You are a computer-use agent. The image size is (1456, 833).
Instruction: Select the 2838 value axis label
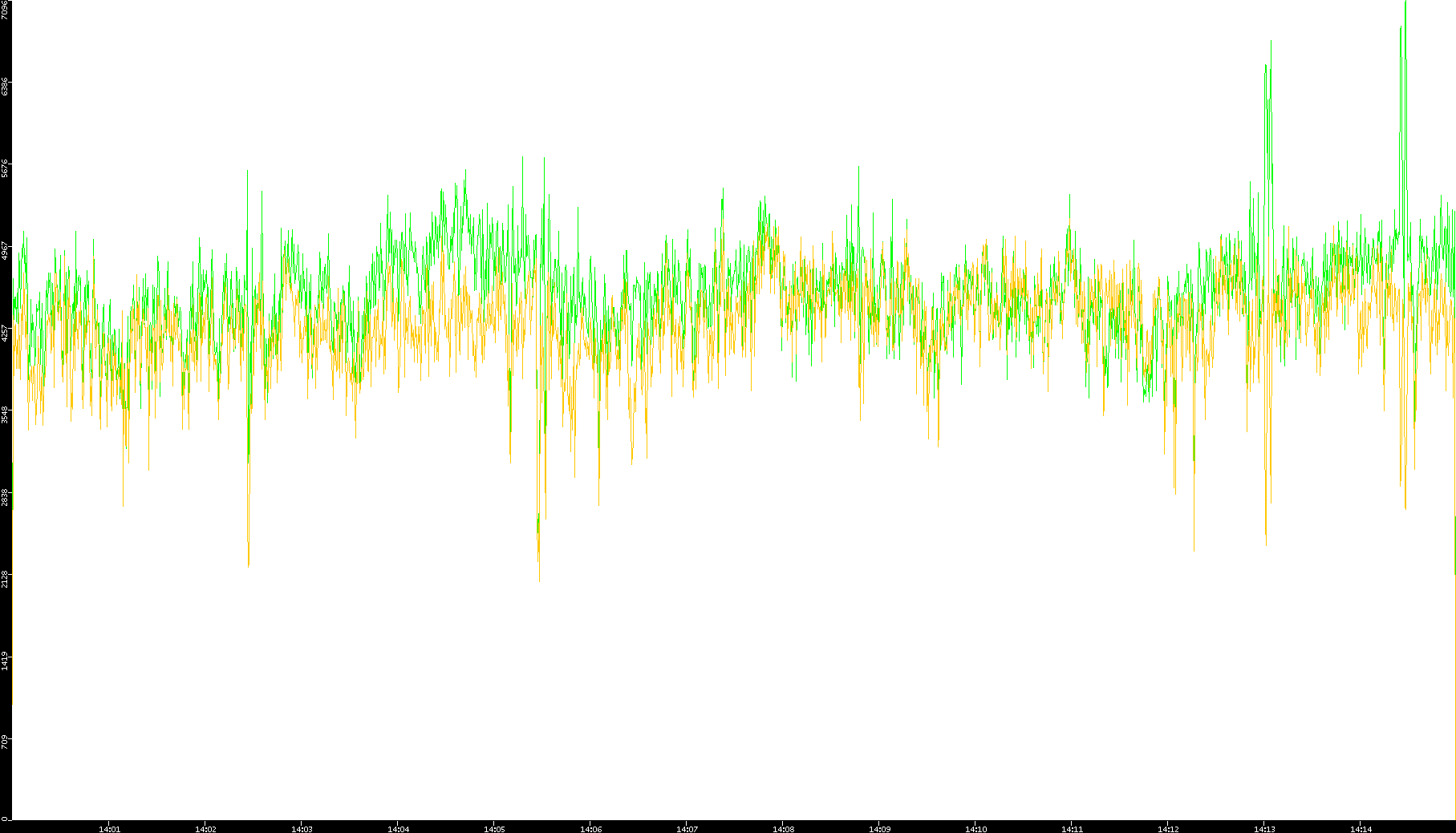(6, 497)
